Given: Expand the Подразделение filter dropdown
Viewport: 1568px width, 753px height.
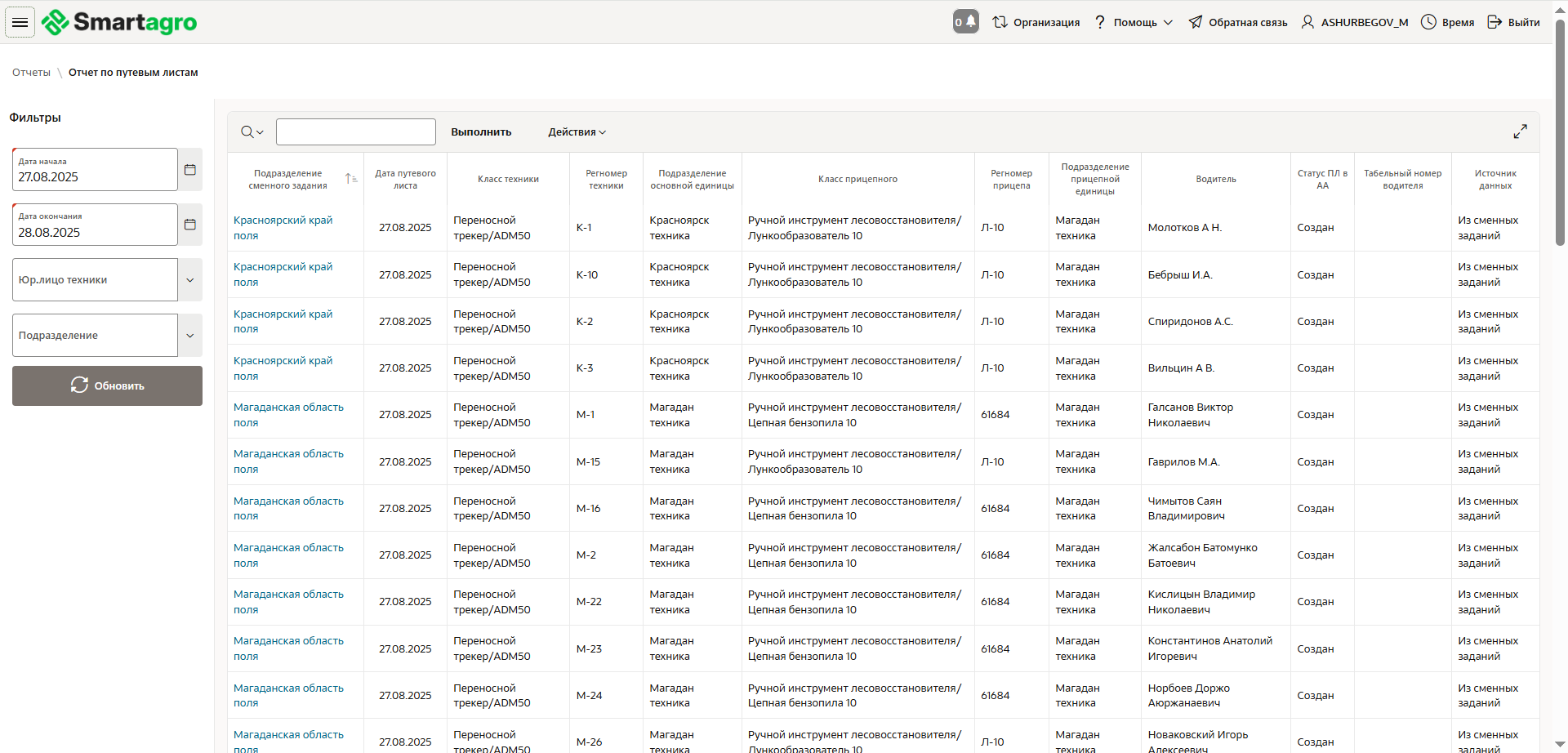Looking at the screenshot, I should [x=190, y=336].
